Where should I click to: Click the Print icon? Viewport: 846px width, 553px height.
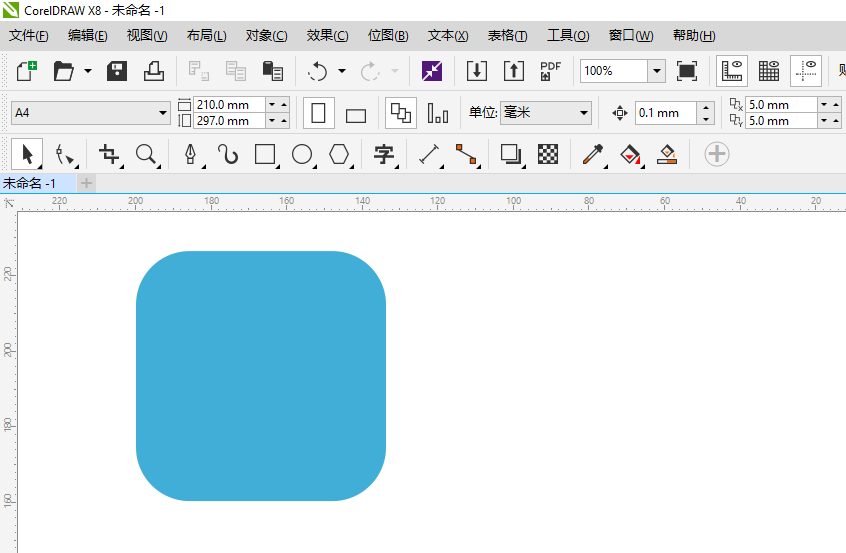coord(153,71)
